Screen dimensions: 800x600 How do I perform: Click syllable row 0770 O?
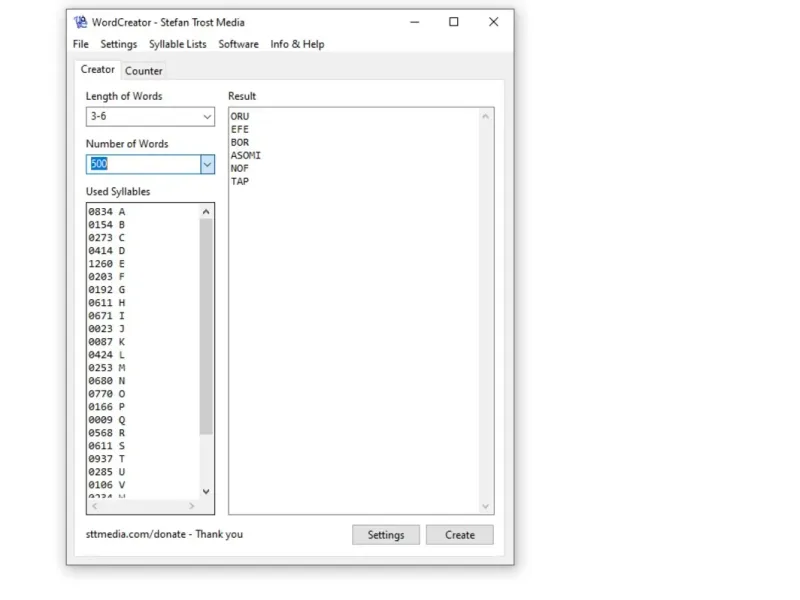pyautogui.click(x=107, y=394)
